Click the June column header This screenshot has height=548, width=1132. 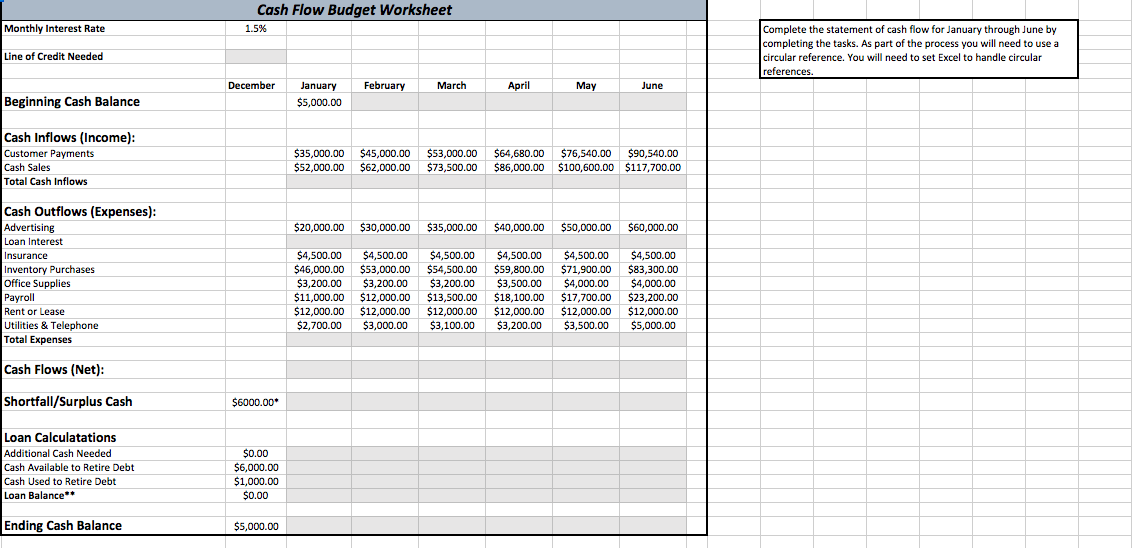coord(652,85)
